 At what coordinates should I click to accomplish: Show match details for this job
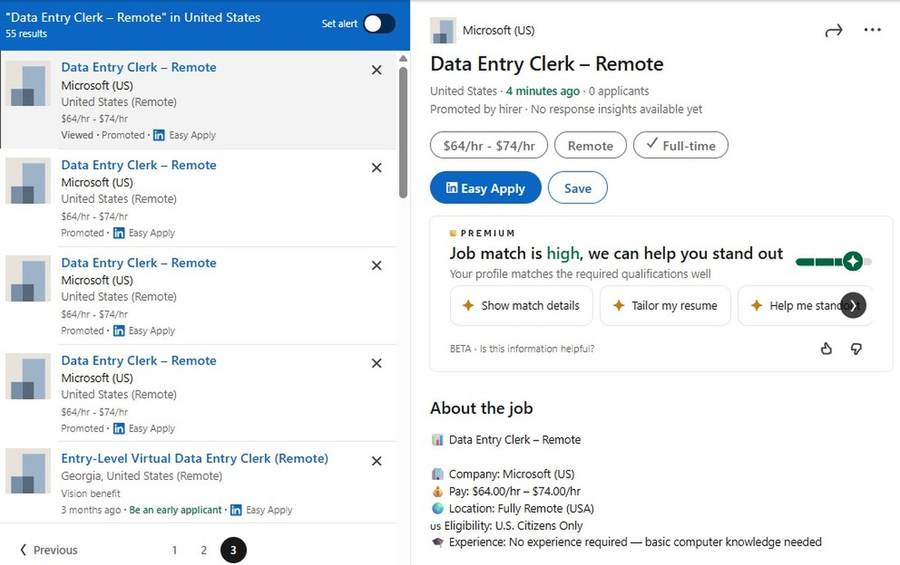click(x=521, y=305)
